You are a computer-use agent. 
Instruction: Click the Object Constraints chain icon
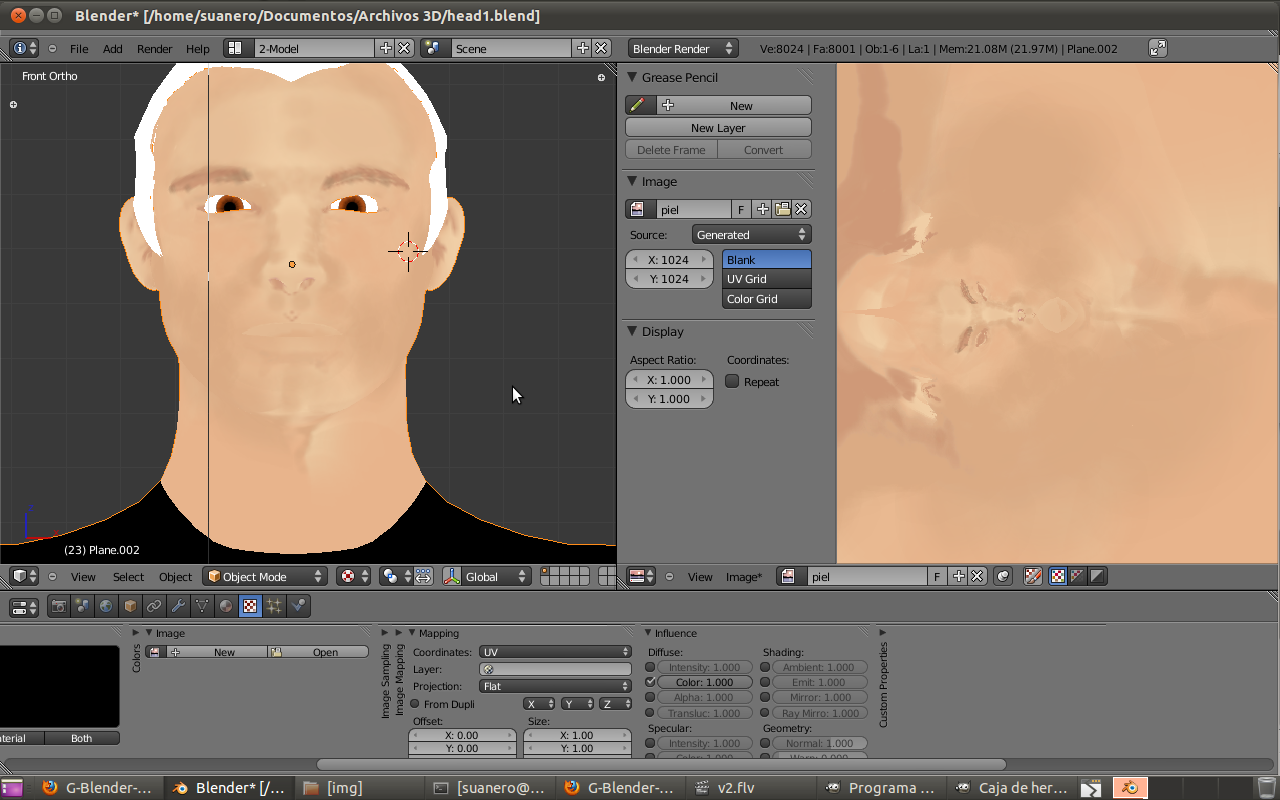click(x=154, y=606)
